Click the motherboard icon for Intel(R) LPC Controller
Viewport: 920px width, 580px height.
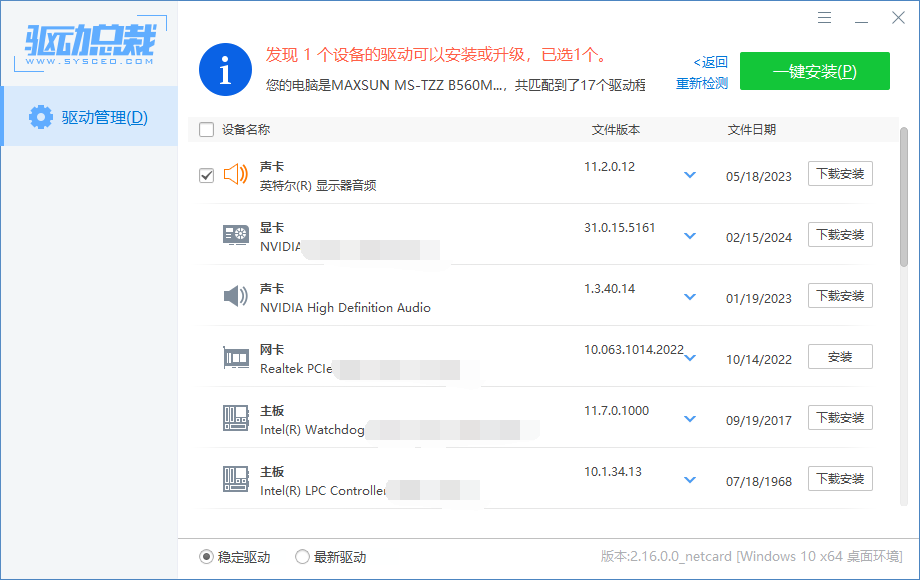point(234,479)
